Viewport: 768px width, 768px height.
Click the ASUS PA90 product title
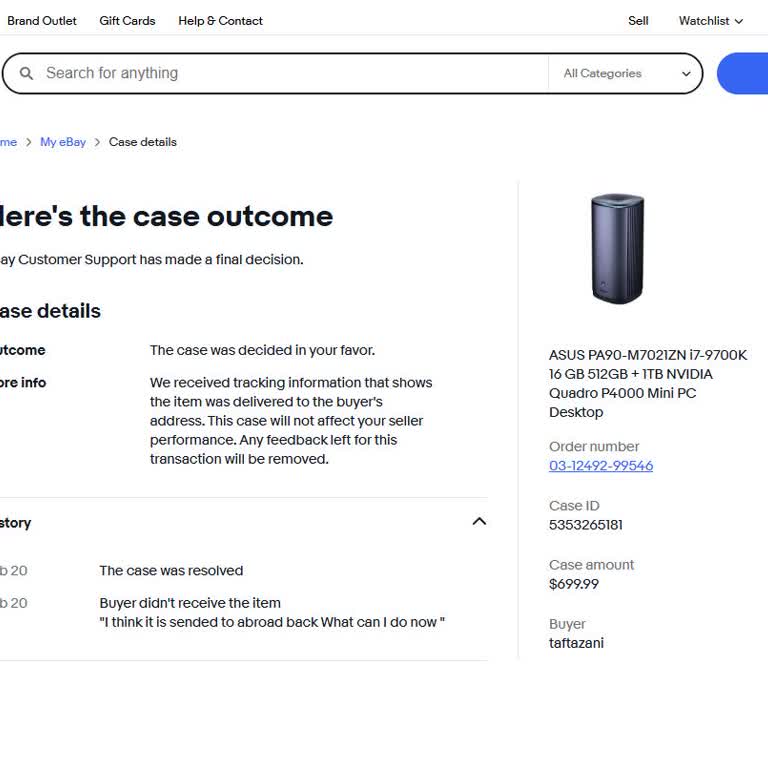click(647, 383)
